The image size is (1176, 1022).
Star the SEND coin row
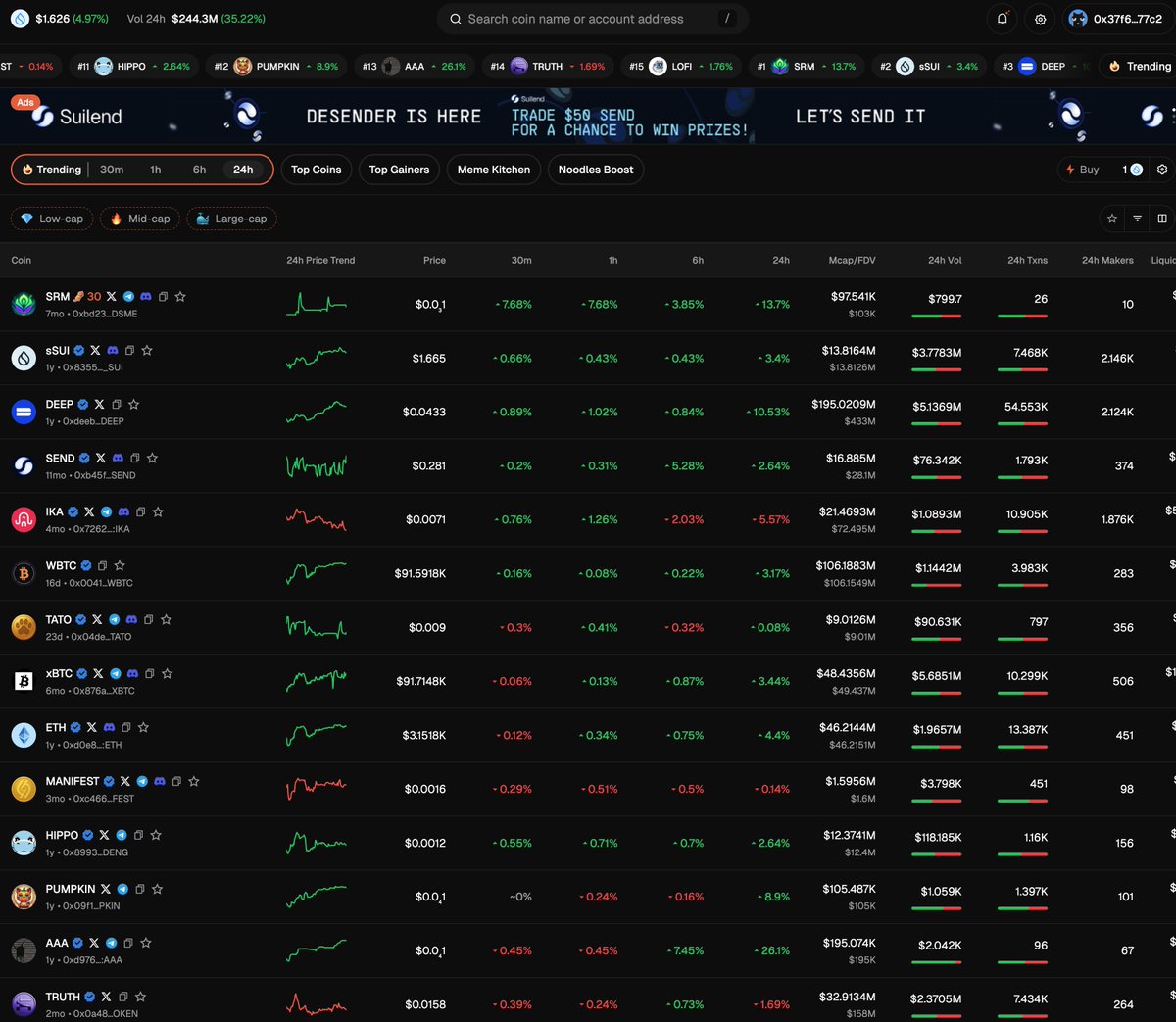click(152, 458)
